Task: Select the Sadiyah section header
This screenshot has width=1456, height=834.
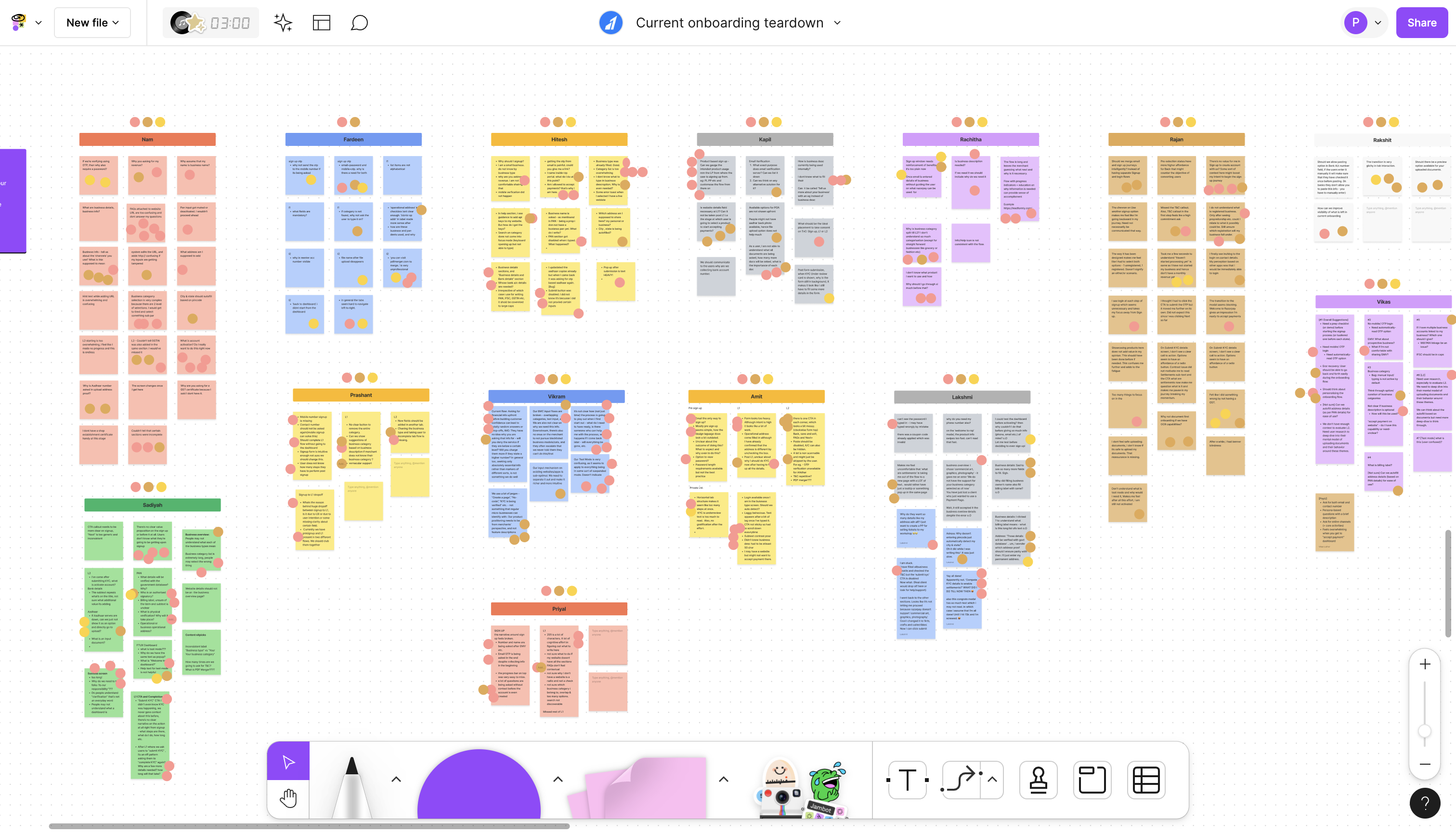Action: [x=152, y=505]
